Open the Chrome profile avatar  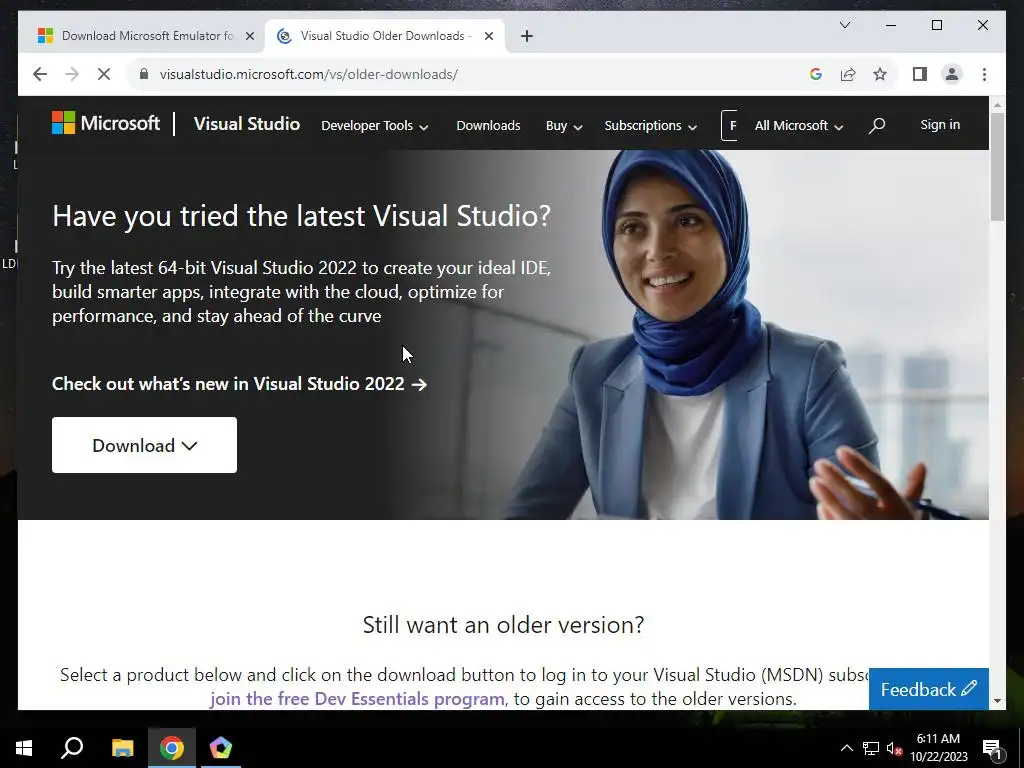coord(952,74)
